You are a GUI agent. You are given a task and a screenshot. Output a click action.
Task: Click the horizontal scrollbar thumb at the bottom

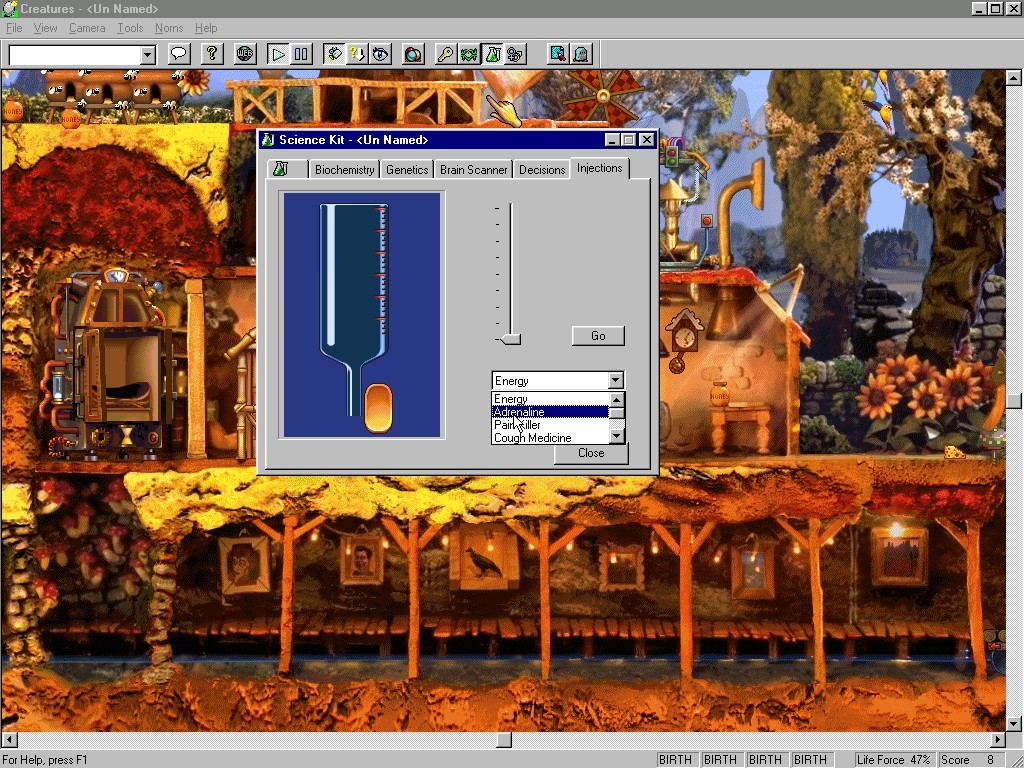(x=504, y=740)
